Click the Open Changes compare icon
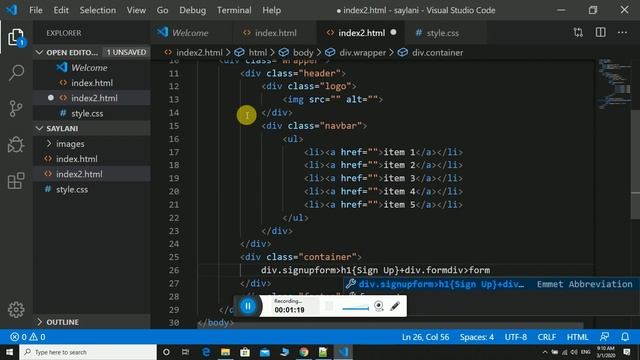 click(x=578, y=33)
